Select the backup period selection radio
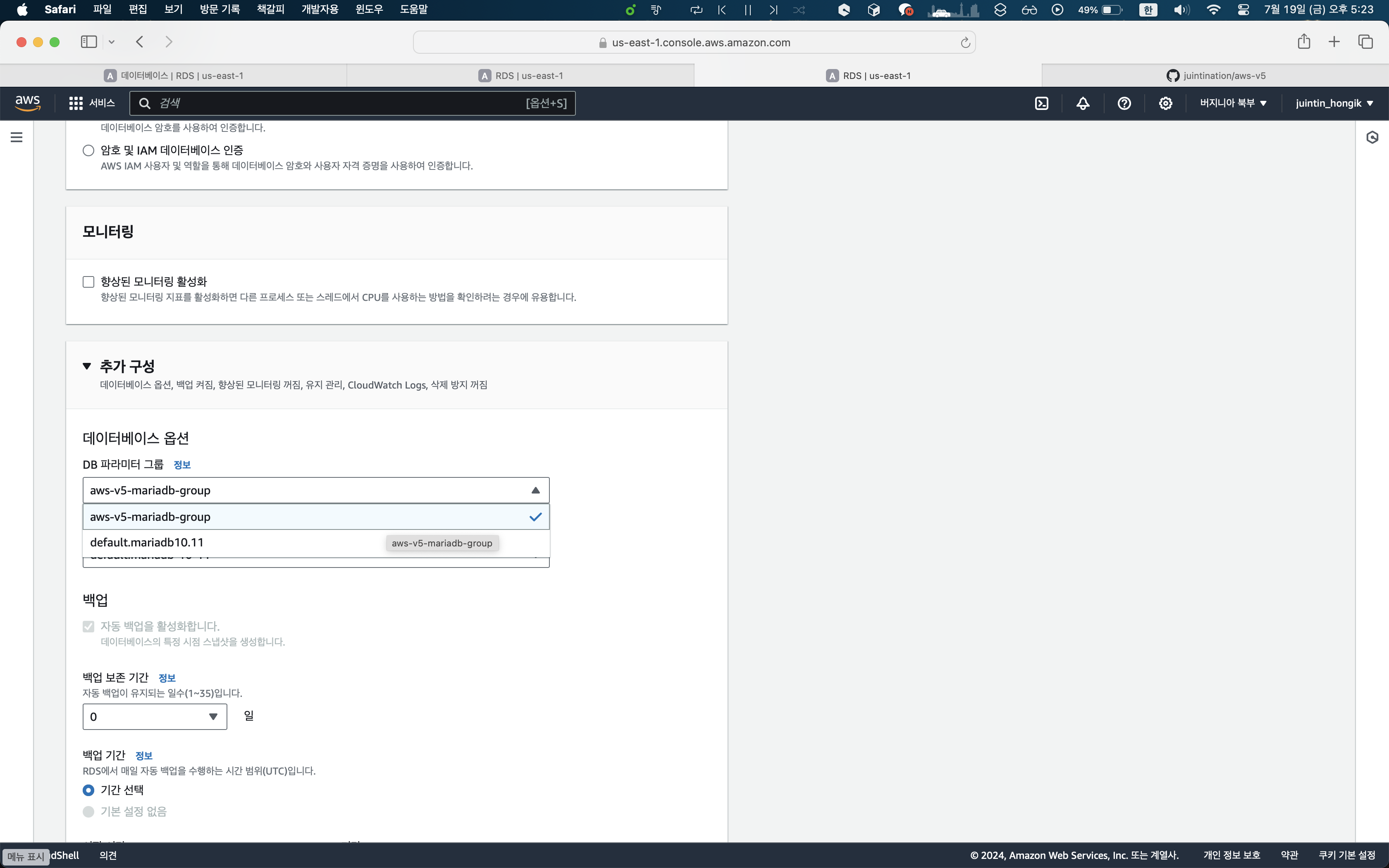Viewport: 1389px width, 868px height. point(88,790)
